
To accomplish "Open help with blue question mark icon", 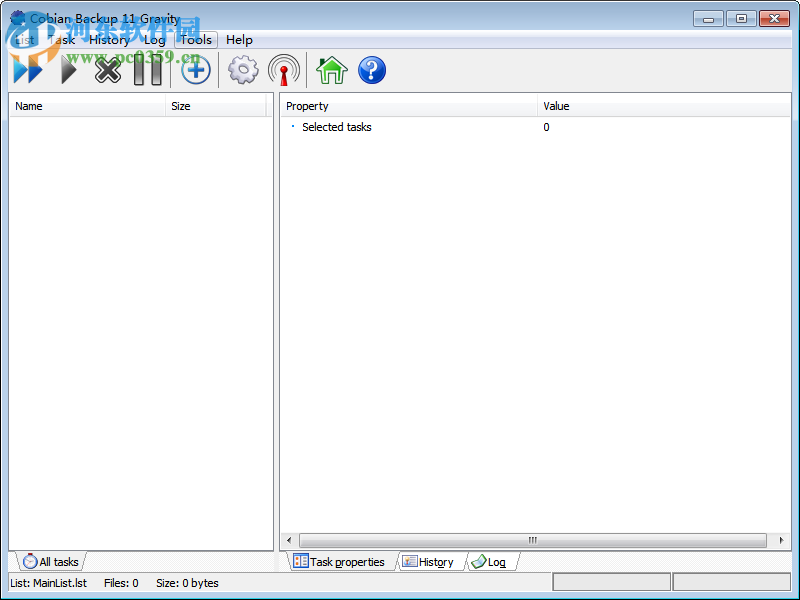I will coord(372,70).
